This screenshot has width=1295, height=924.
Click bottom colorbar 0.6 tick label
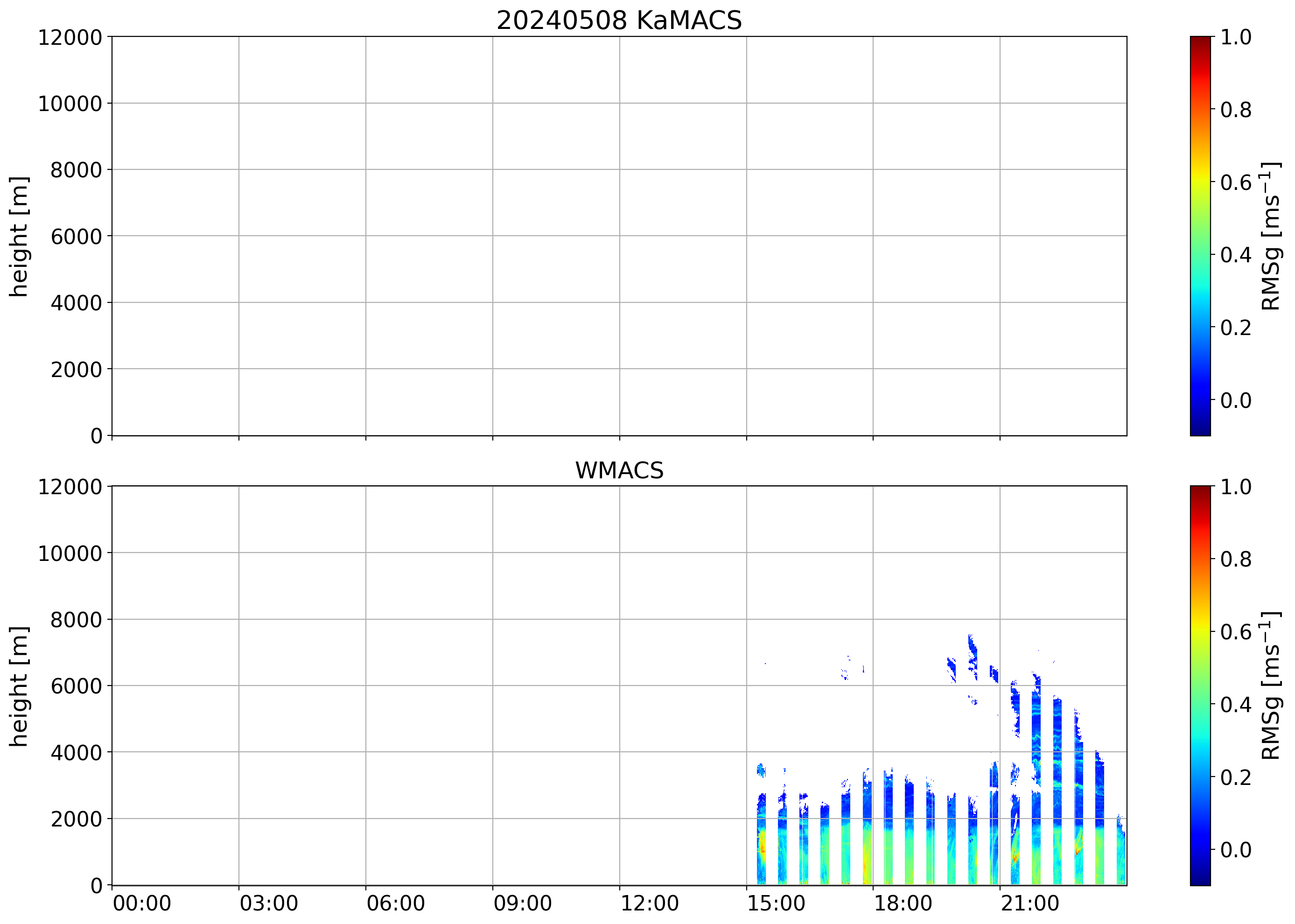pos(1235,632)
